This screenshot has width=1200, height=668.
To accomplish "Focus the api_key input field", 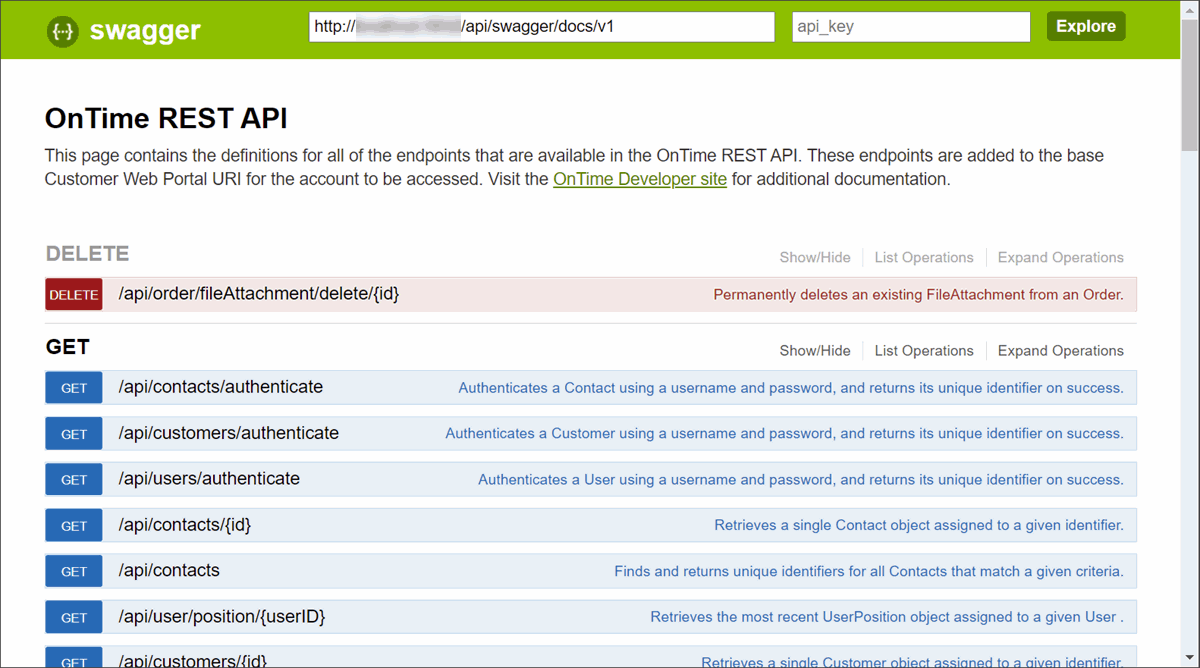I will (x=911, y=27).
